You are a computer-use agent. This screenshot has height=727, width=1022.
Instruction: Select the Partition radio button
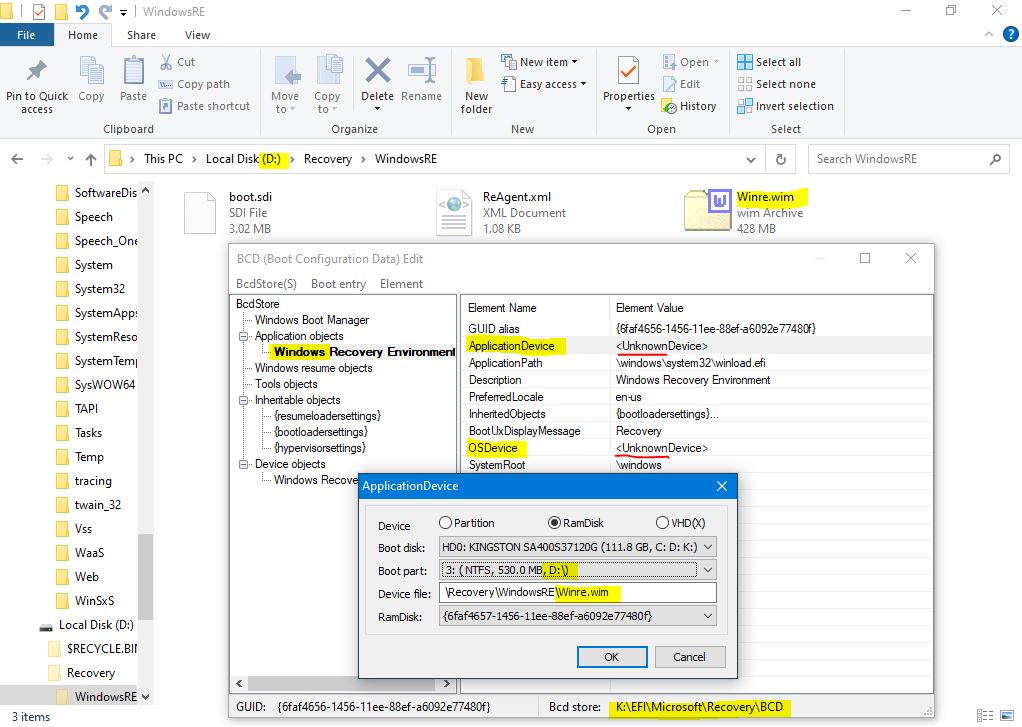[446, 523]
